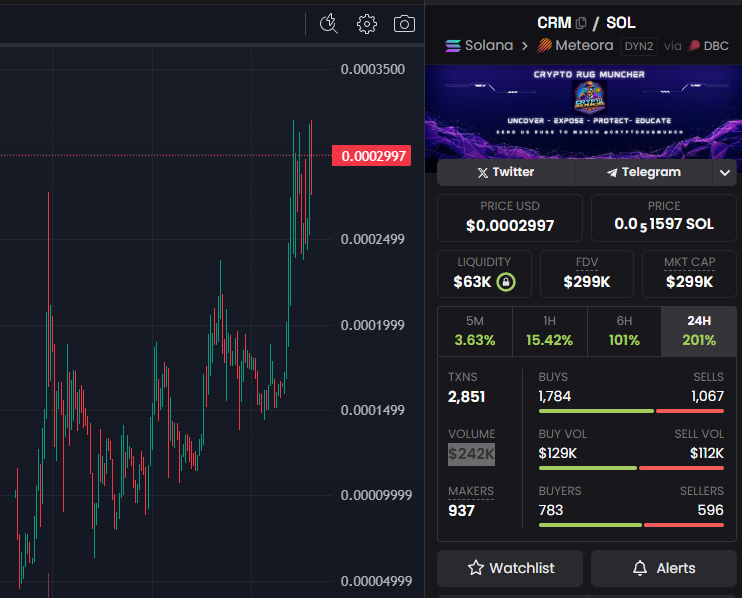Click the BUYERS count 783

coord(551,510)
